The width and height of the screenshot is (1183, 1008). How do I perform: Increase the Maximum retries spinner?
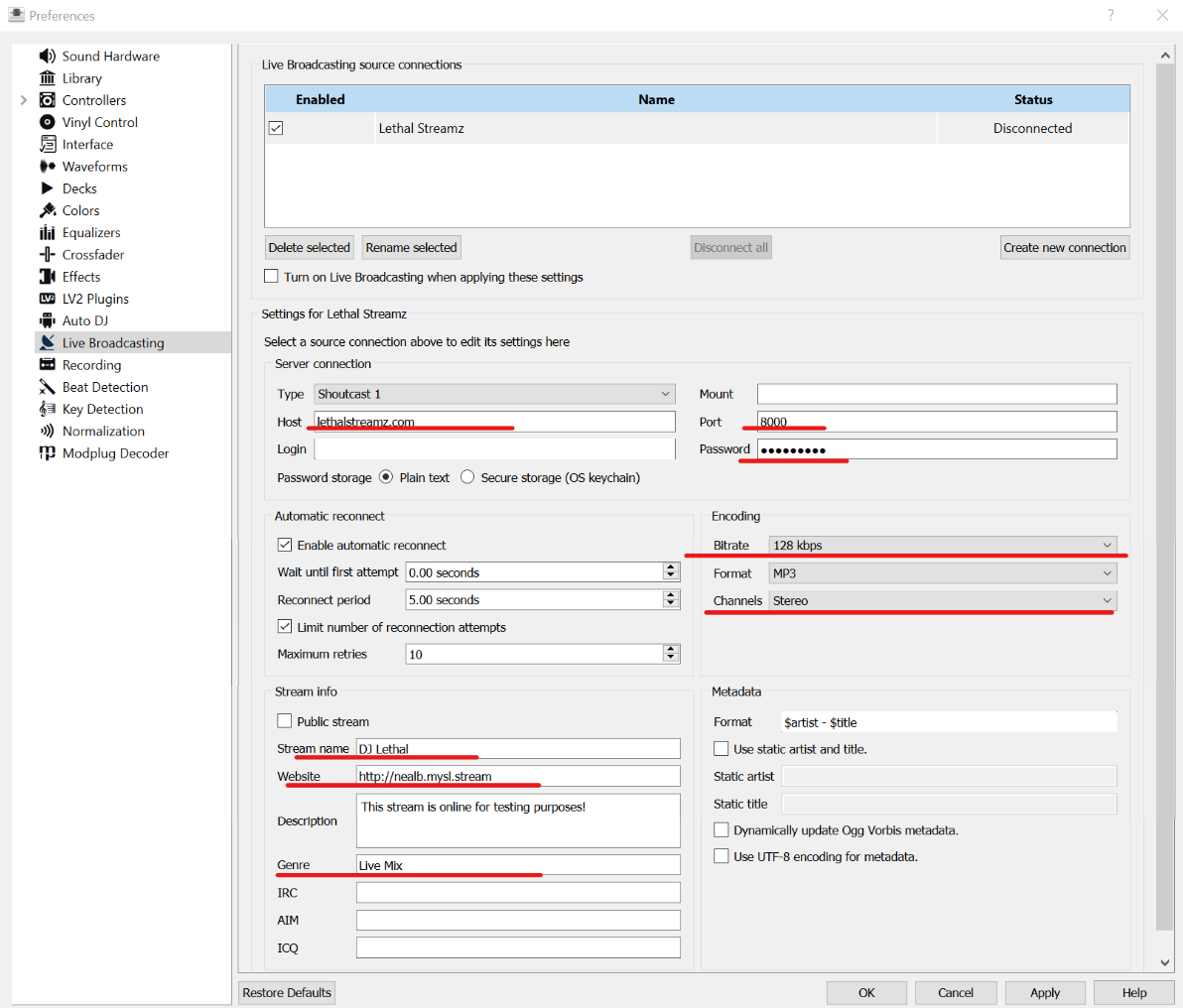click(x=671, y=649)
